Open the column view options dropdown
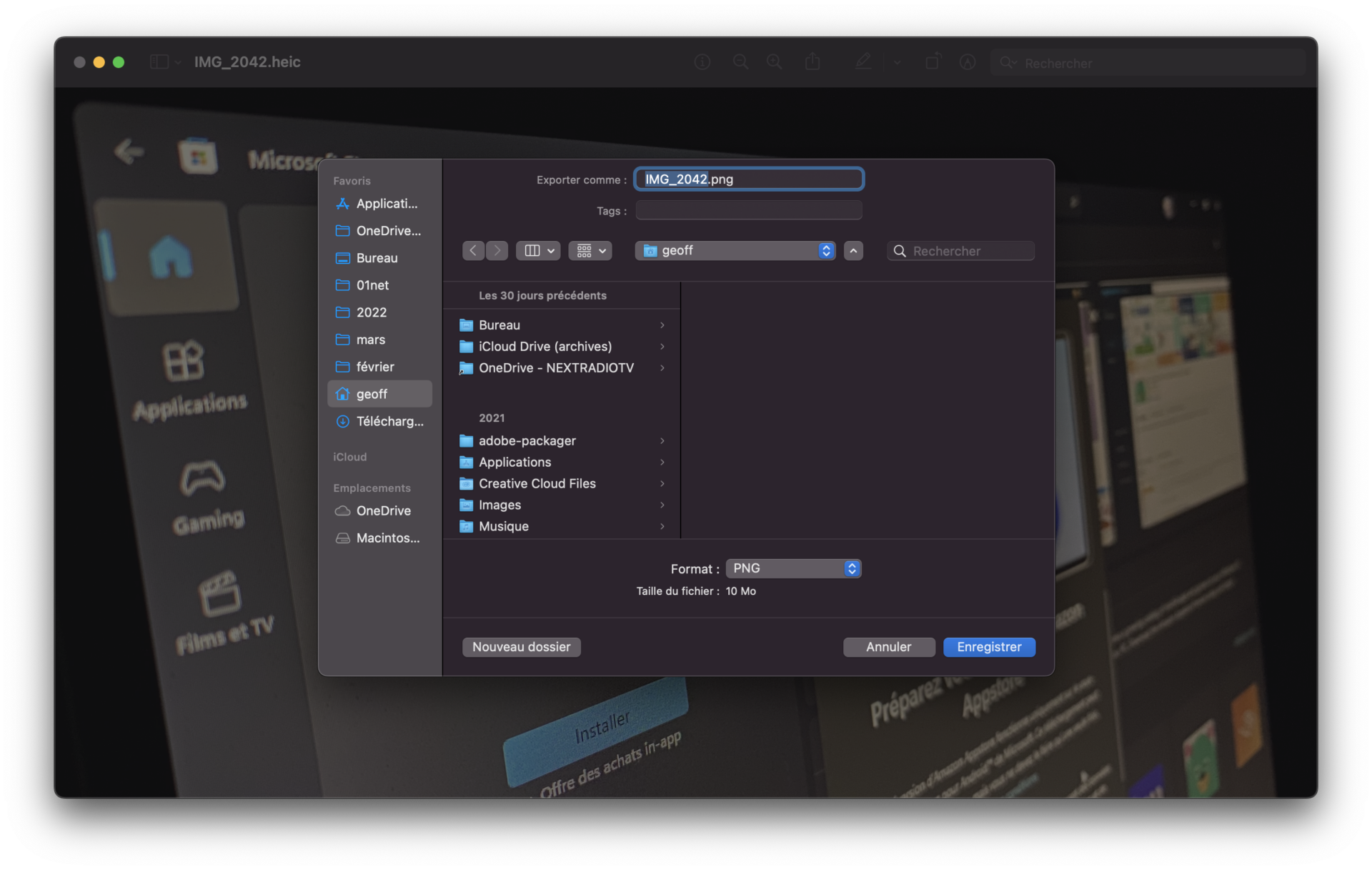1372x870 pixels. (539, 251)
